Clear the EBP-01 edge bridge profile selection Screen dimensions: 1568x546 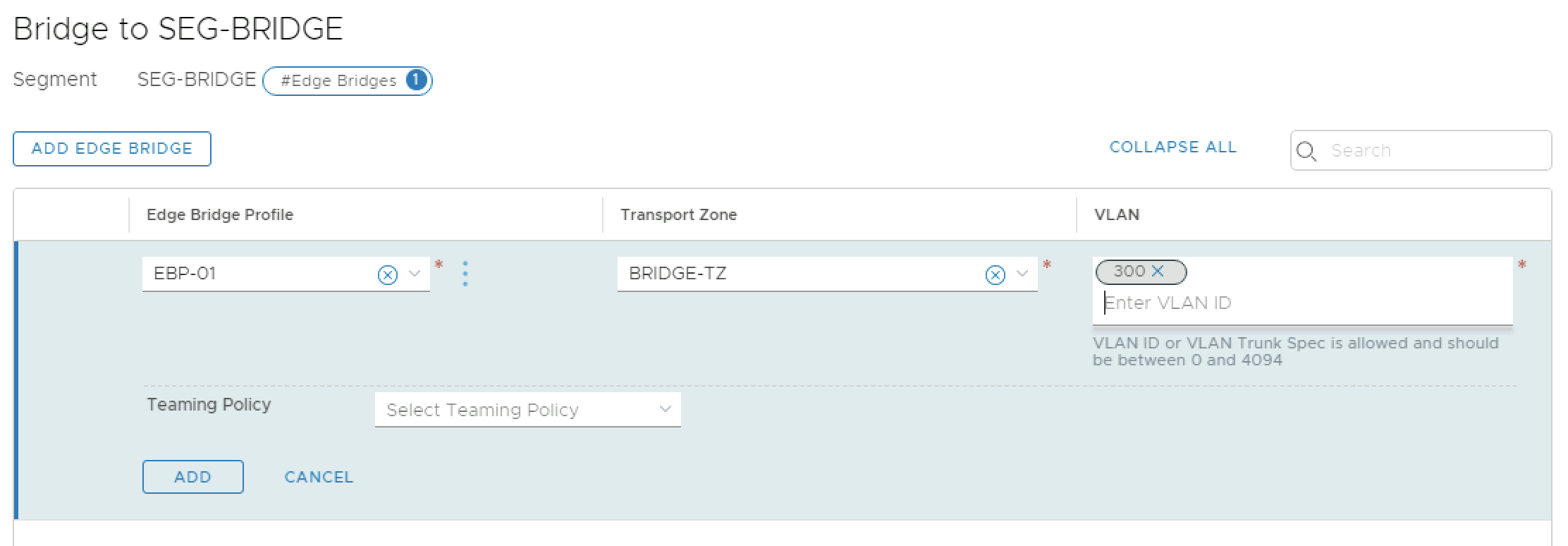[388, 275]
